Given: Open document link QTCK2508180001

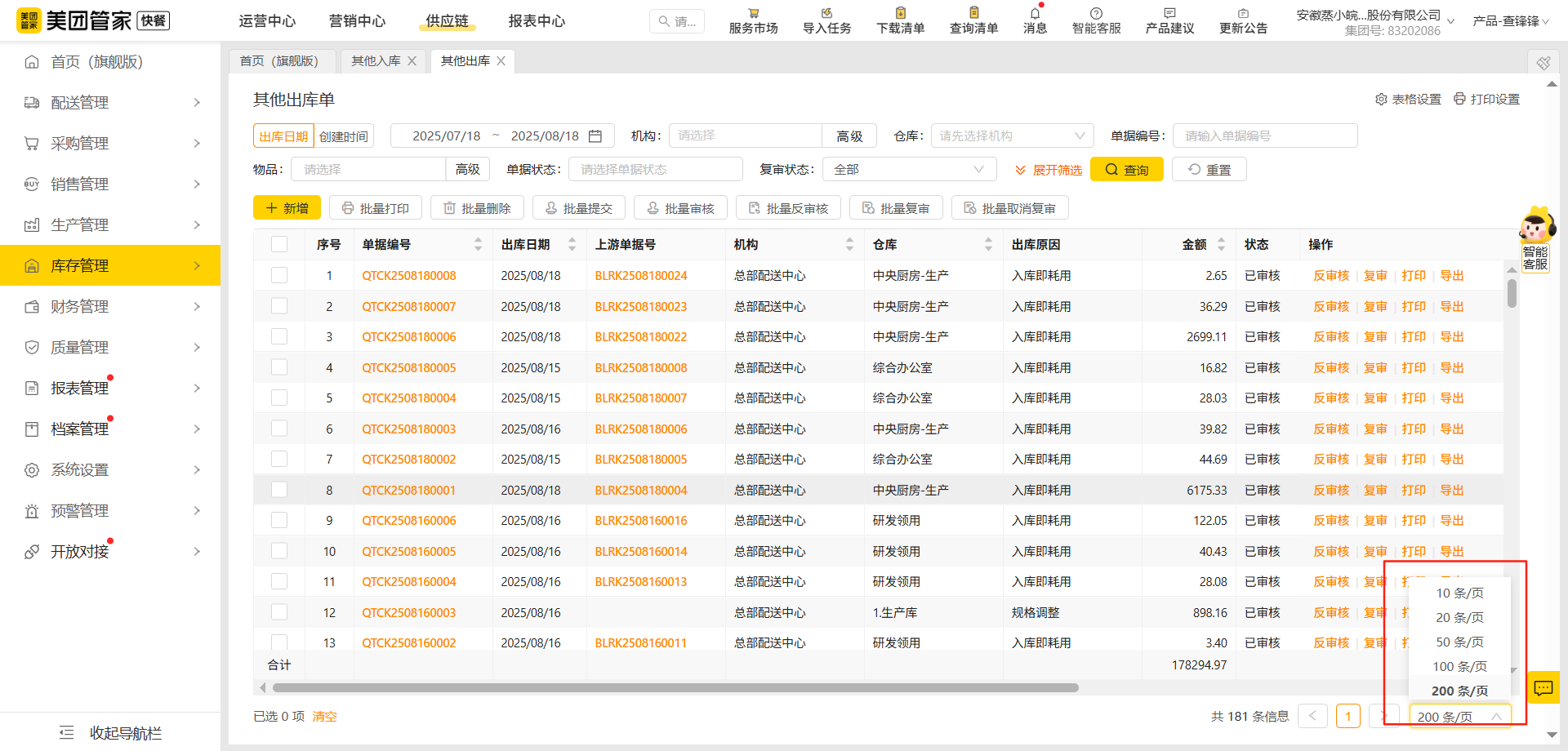Looking at the screenshot, I should tap(409, 490).
